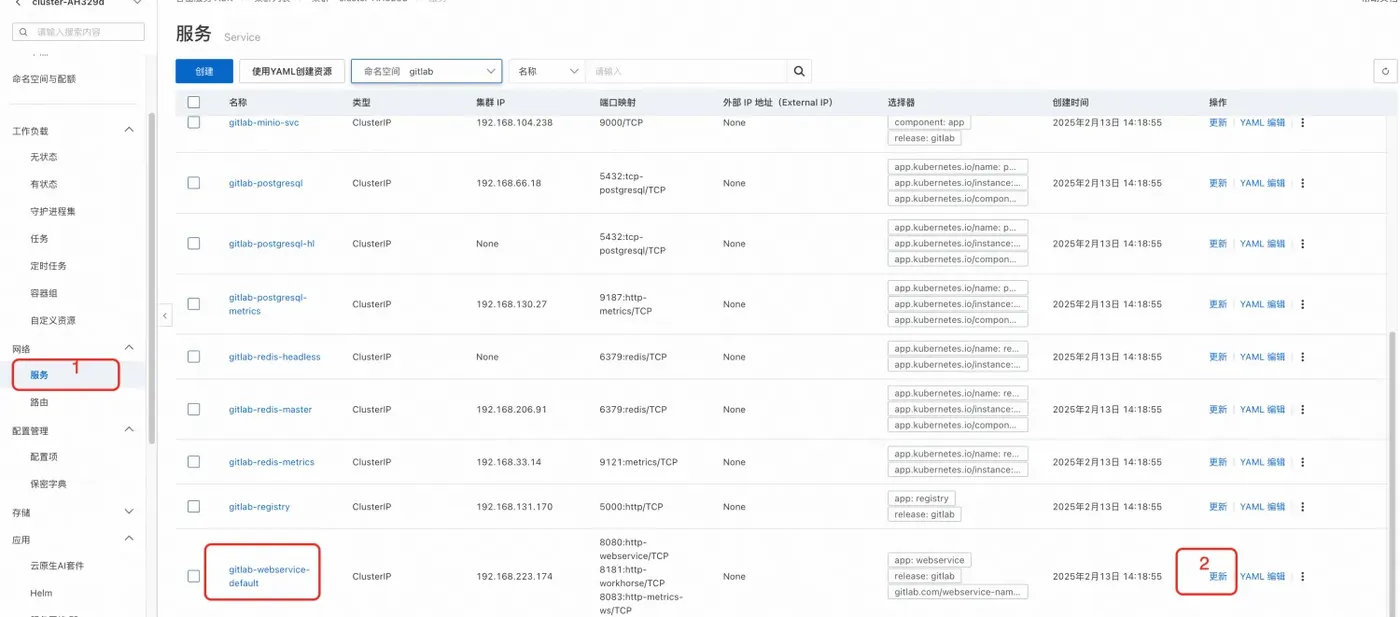Open more actions for gitlab-minio-svc

(x=1302, y=122)
